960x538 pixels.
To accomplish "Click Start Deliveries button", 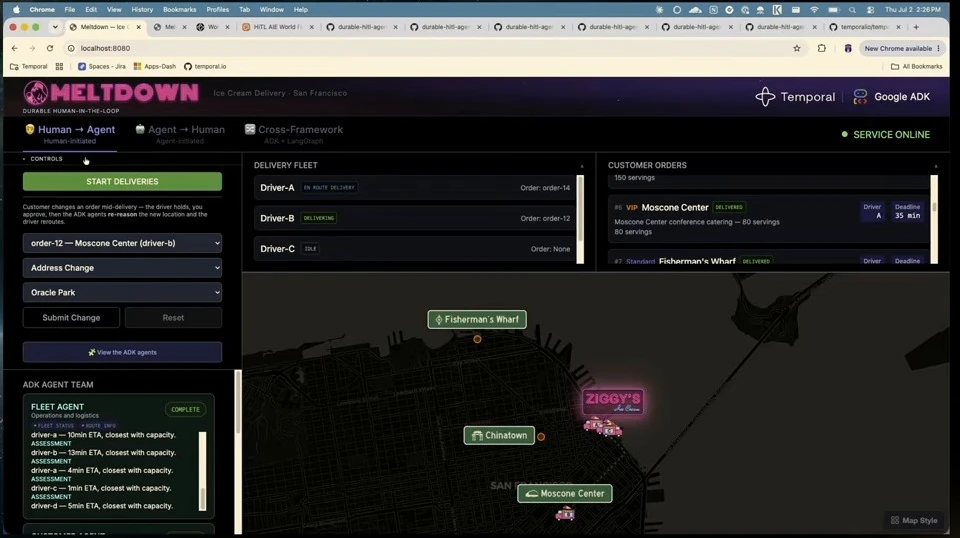I will [122, 182].
